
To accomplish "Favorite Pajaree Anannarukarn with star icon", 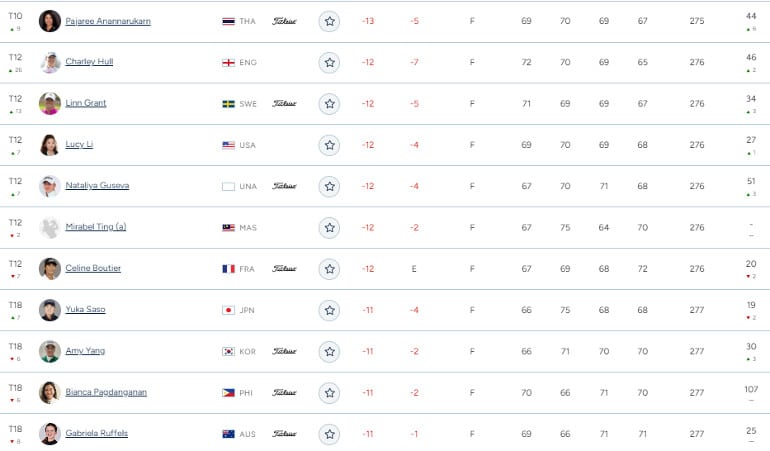I will (329, 21).
